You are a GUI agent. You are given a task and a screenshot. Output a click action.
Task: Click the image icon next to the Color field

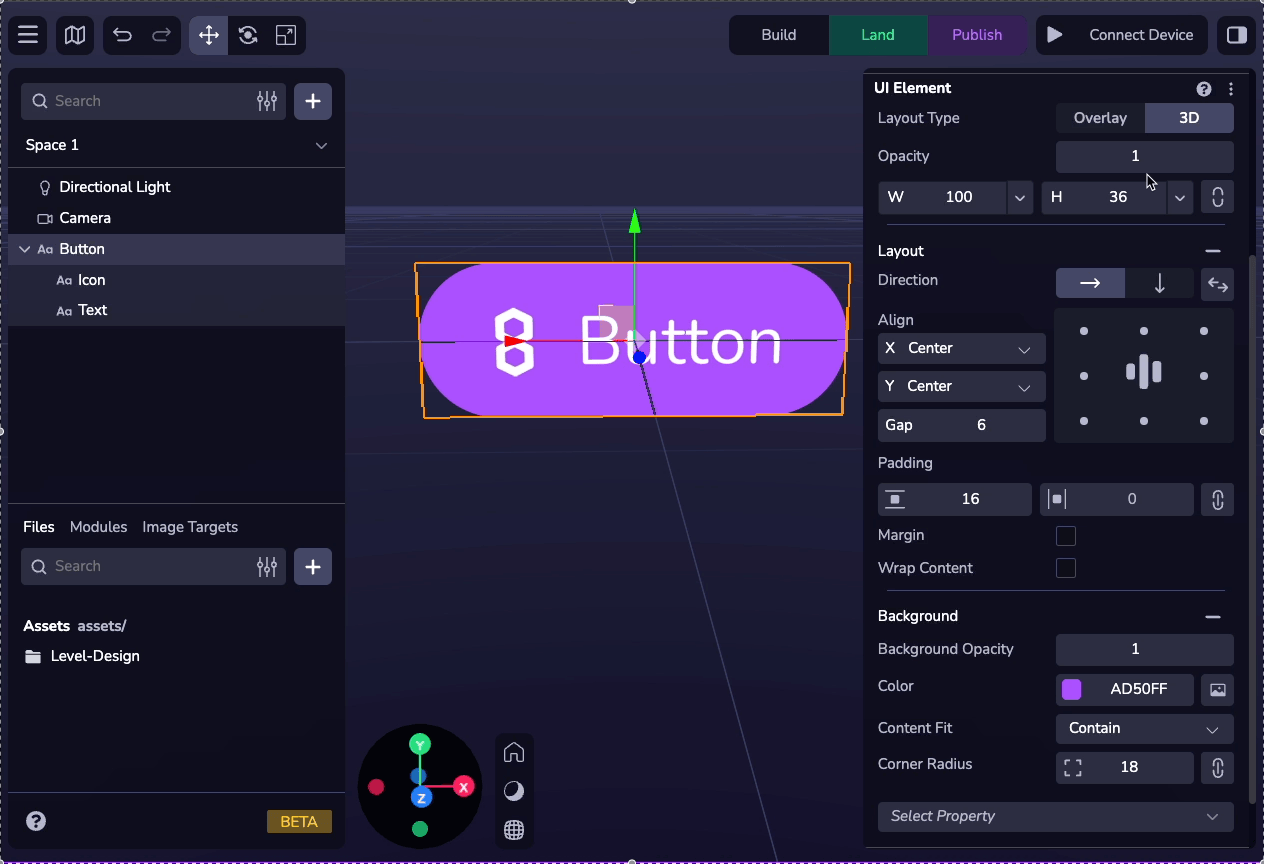1216,689
